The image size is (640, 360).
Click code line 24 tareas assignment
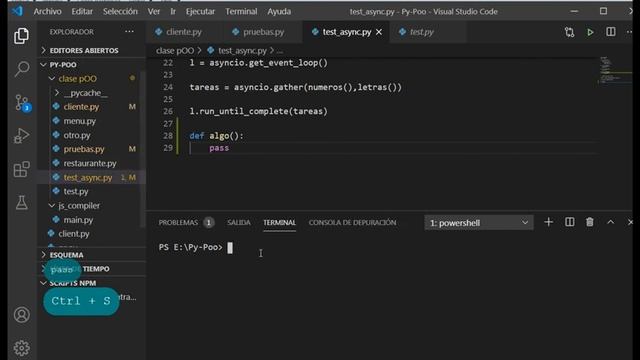[x=296, y=87]
